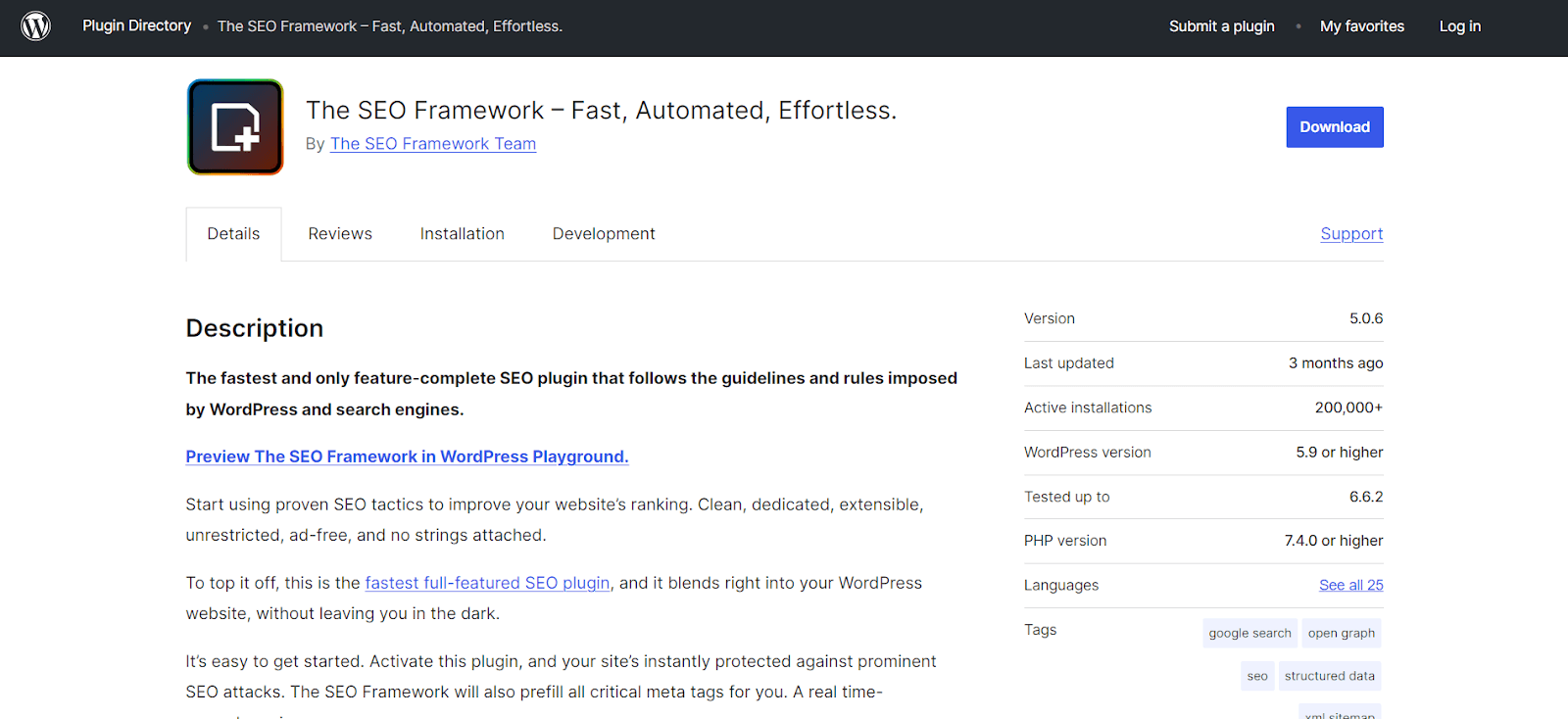Open the Support link

pos(1351,234)
